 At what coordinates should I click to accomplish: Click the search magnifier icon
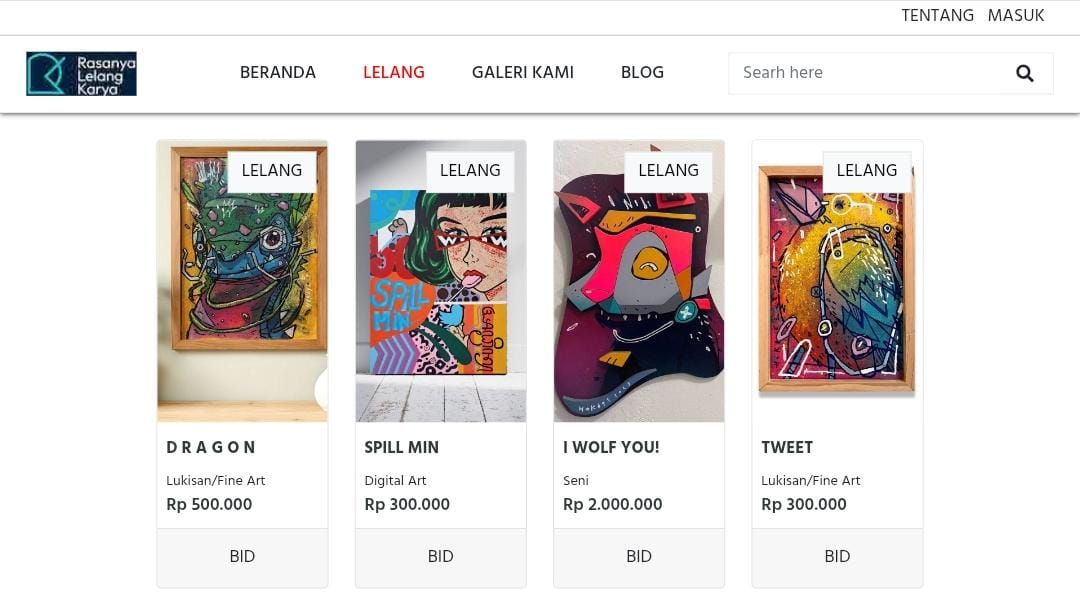pos(1024,73)
